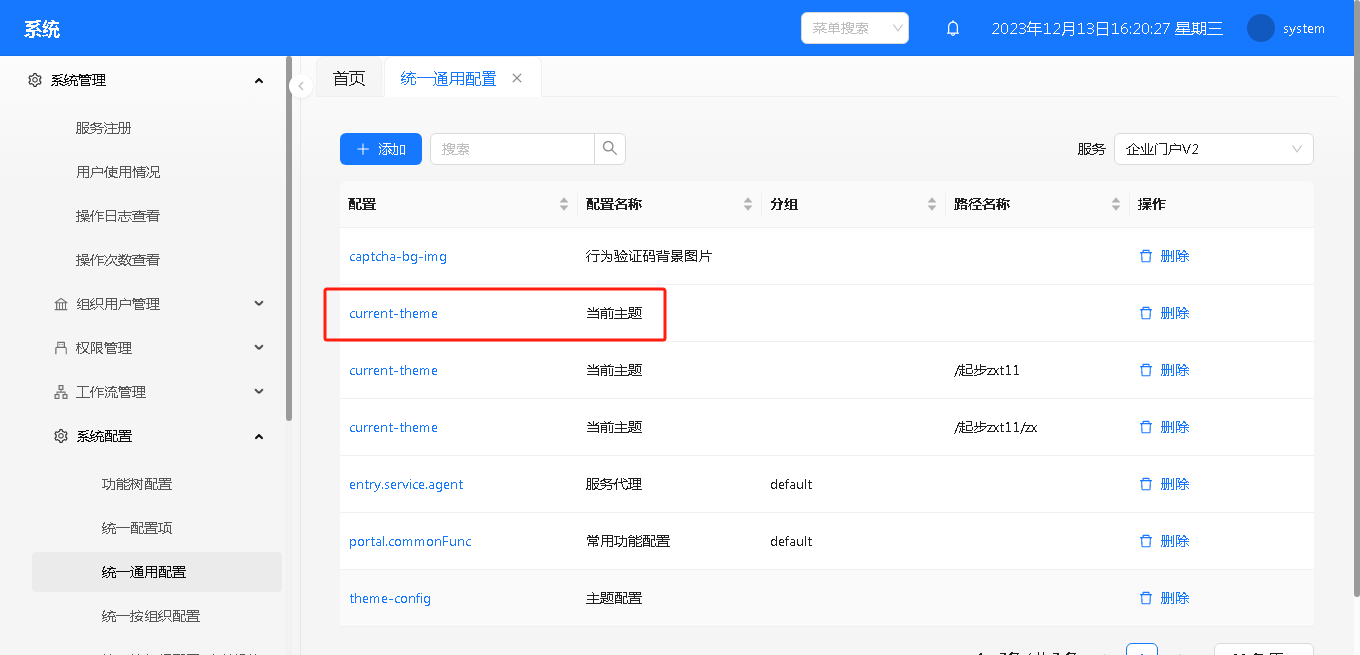The width and height of the screenshot is (1360, 655).
Task: Click the search magnifier icon button
Action: click(x=610, y=149)
